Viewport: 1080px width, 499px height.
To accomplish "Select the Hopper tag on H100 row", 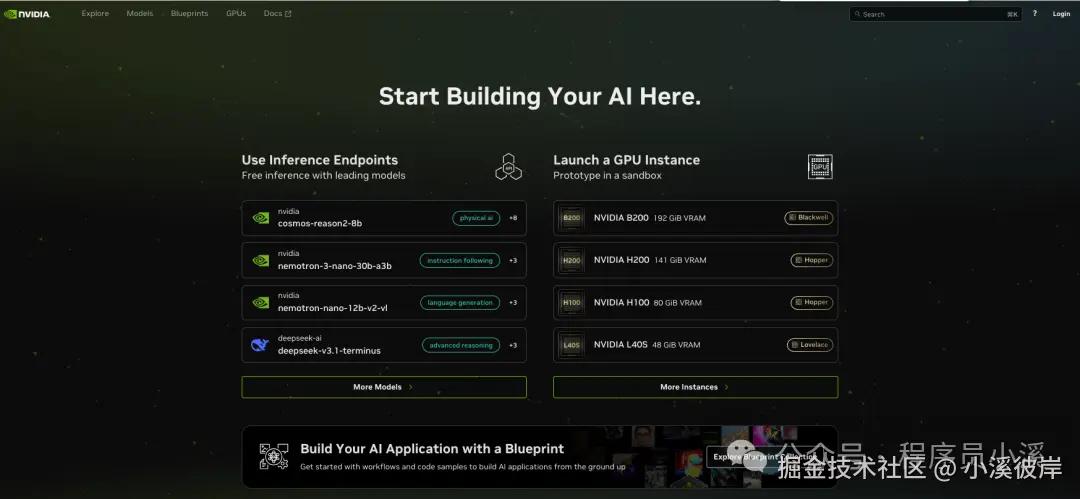I will tap(811, 303).
